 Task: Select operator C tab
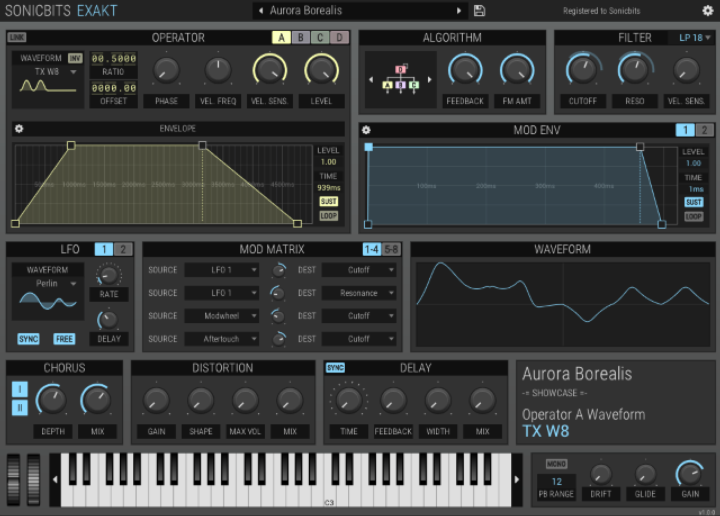point(320,37)
